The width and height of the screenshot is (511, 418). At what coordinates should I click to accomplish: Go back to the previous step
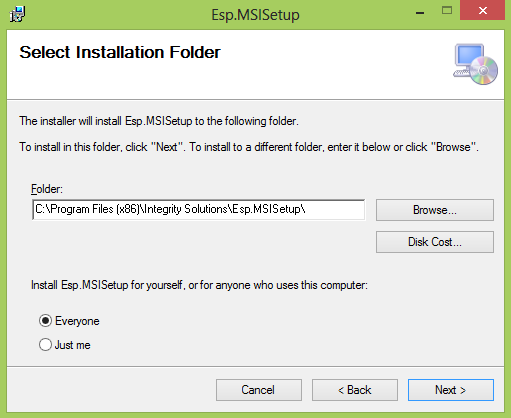[x=355, y=390]
